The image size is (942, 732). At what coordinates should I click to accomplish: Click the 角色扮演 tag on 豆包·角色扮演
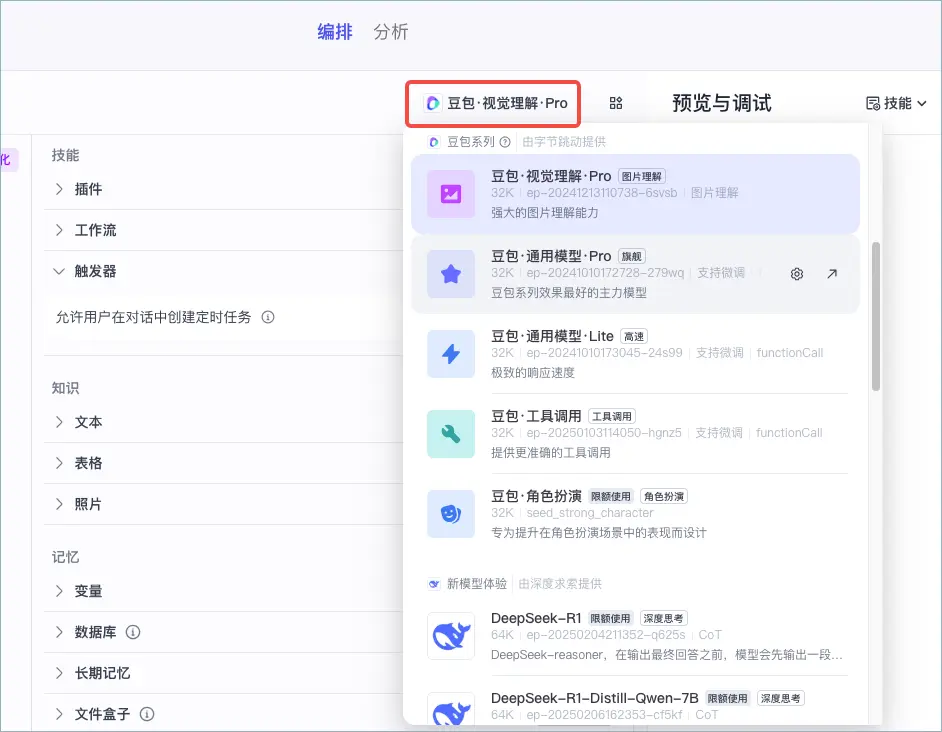pos(664,496)
